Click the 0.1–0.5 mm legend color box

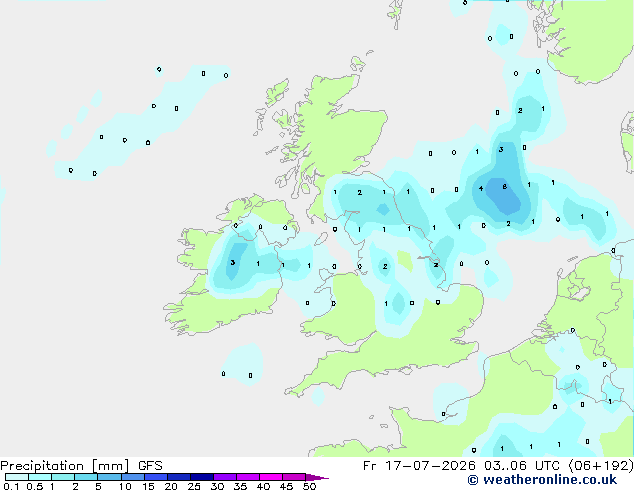click(x=17, y=477)
